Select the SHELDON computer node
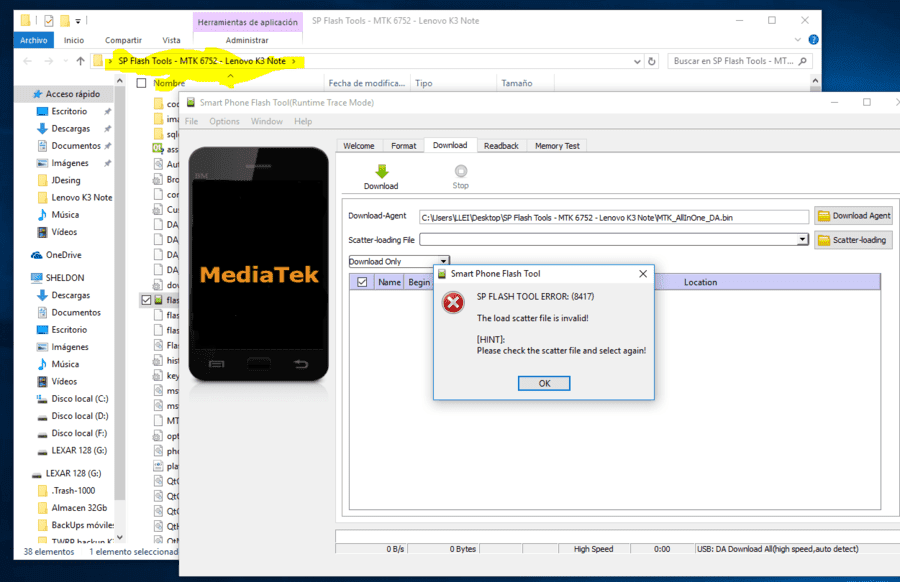The width and height of the screenshot is (900, 582). [x=65, y=278]
